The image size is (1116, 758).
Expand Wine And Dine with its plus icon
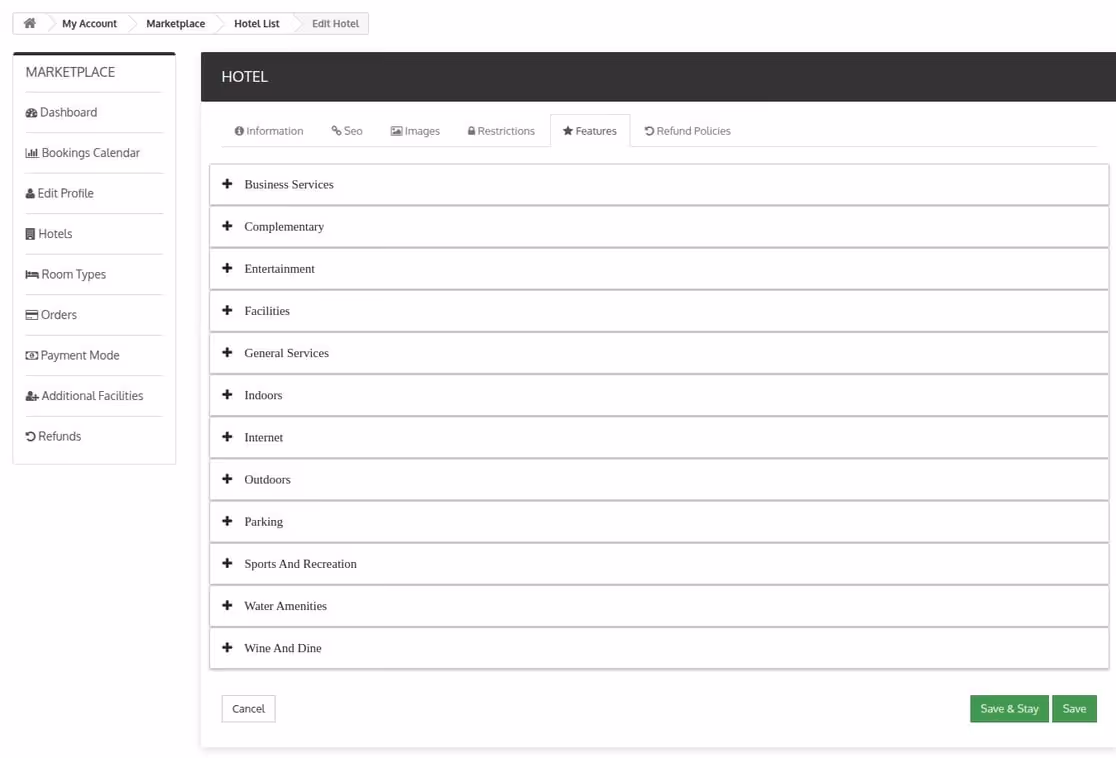227,647
